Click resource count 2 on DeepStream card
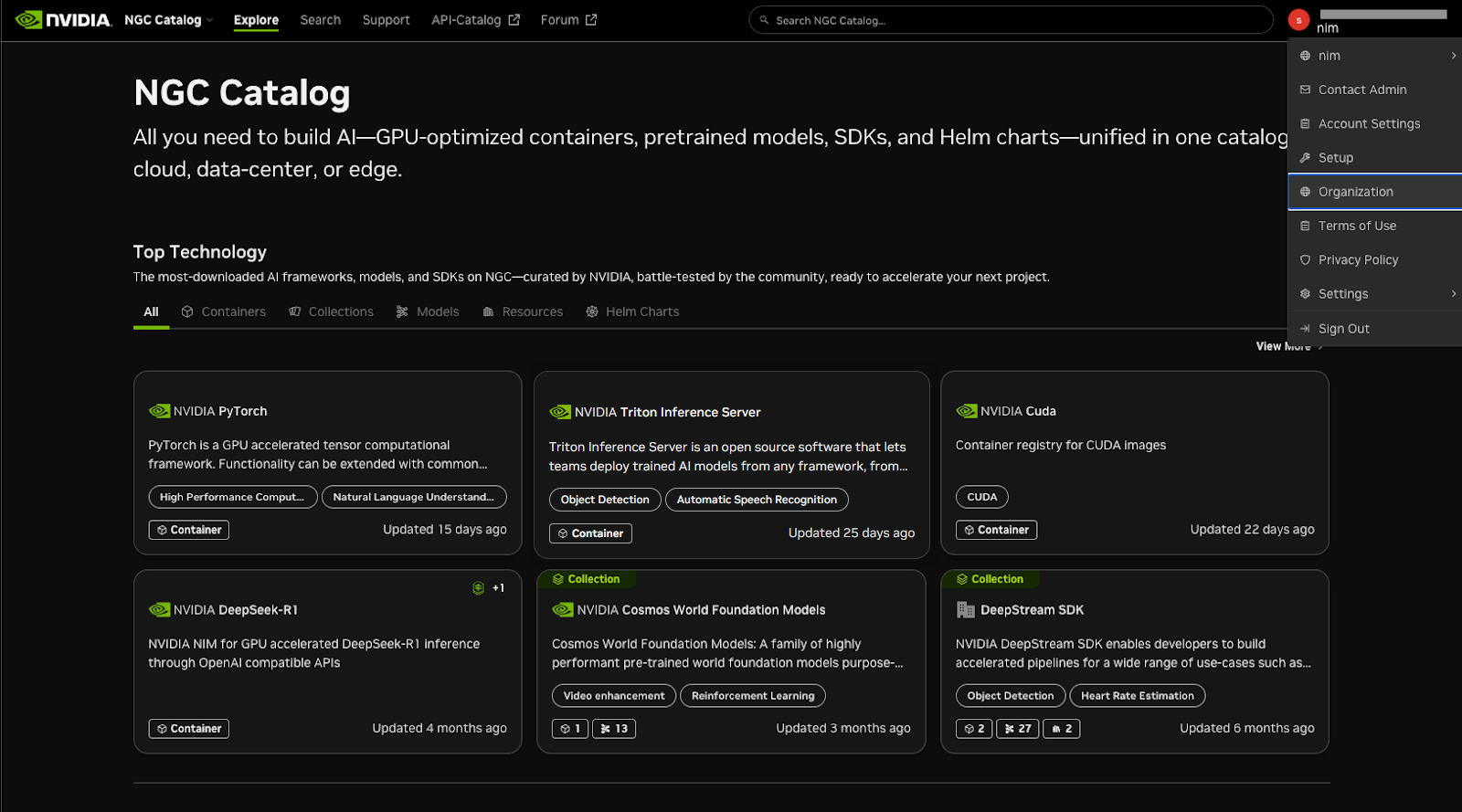This screenshot has width=1462, height=812. pyautogui.click(x=1062, y=729)
